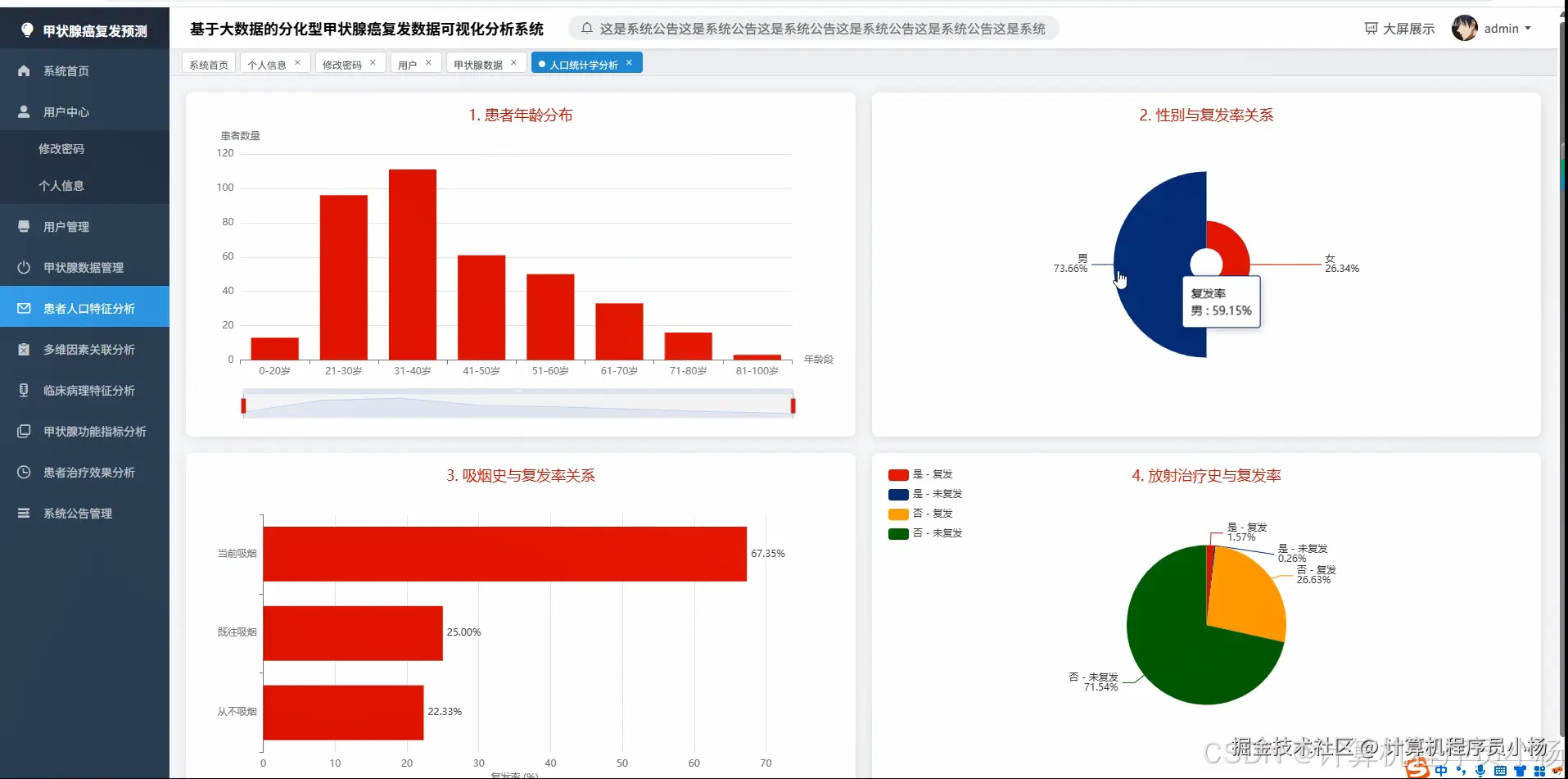Viewport: 1568px width, 779px height.
Task: Click right handle of age chart zoom slider
Action: pos(793,405)
